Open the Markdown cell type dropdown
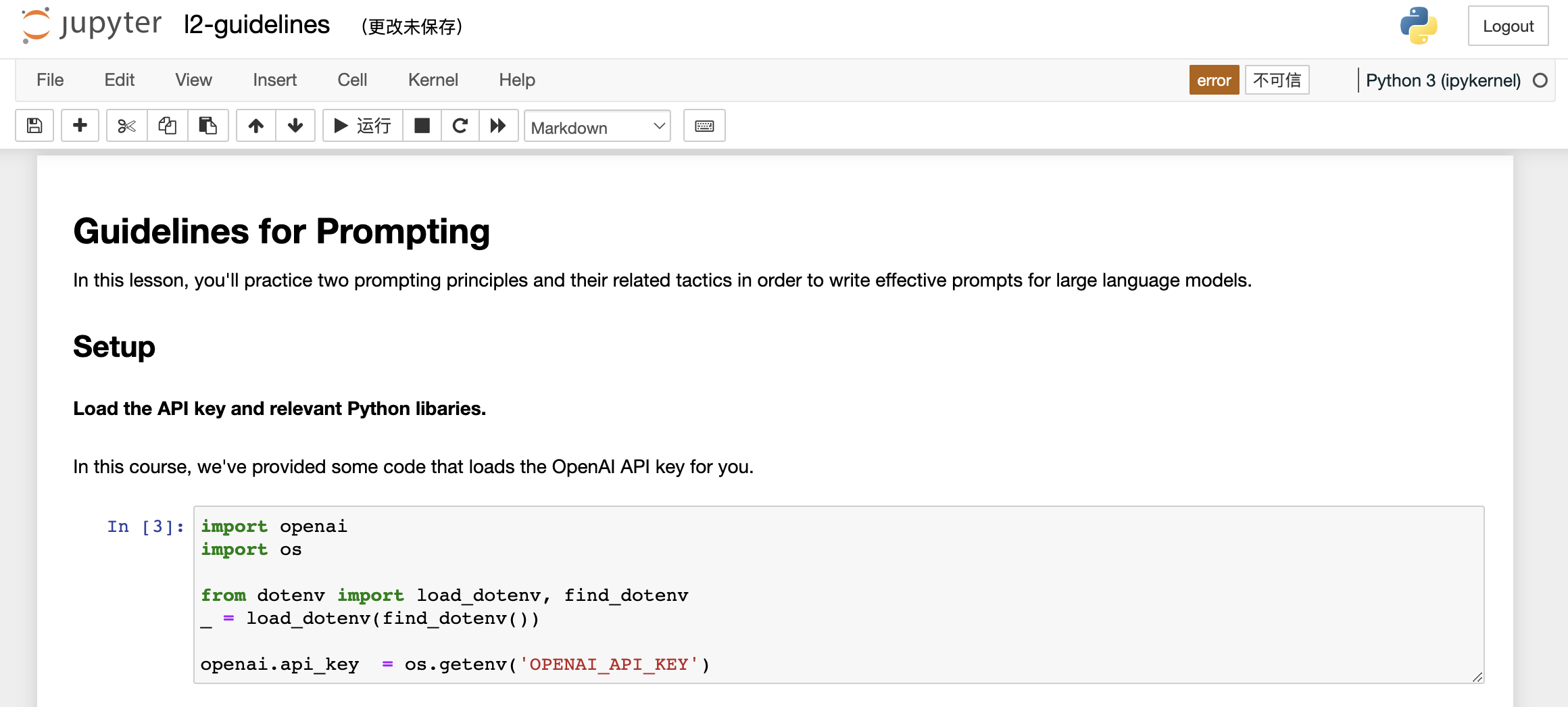The width and height of the screenshot is (1568, 707). point(597,126)
